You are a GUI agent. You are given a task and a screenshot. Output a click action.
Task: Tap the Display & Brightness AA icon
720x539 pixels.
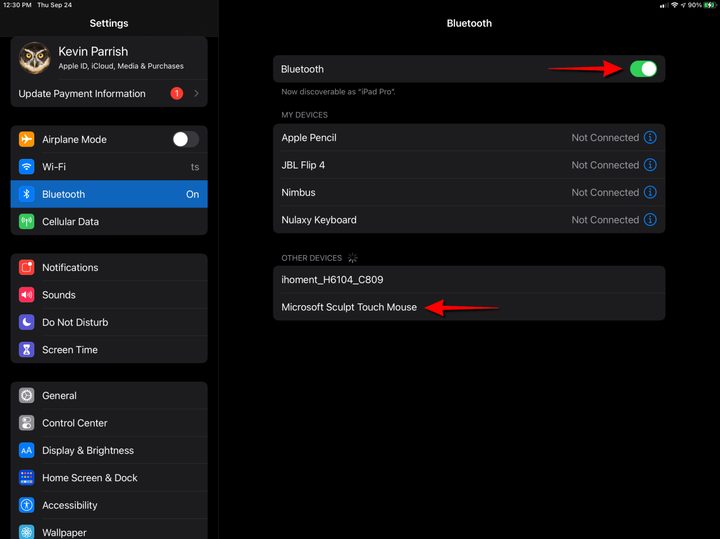(x=27, y=450)
